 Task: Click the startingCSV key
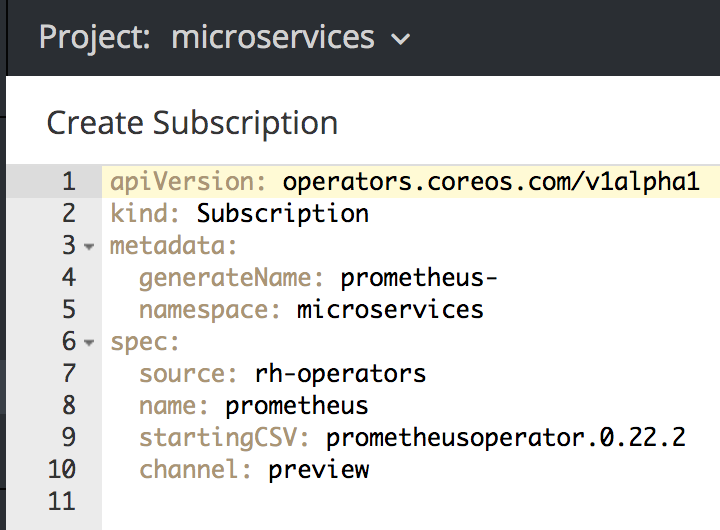click(224, 438)
